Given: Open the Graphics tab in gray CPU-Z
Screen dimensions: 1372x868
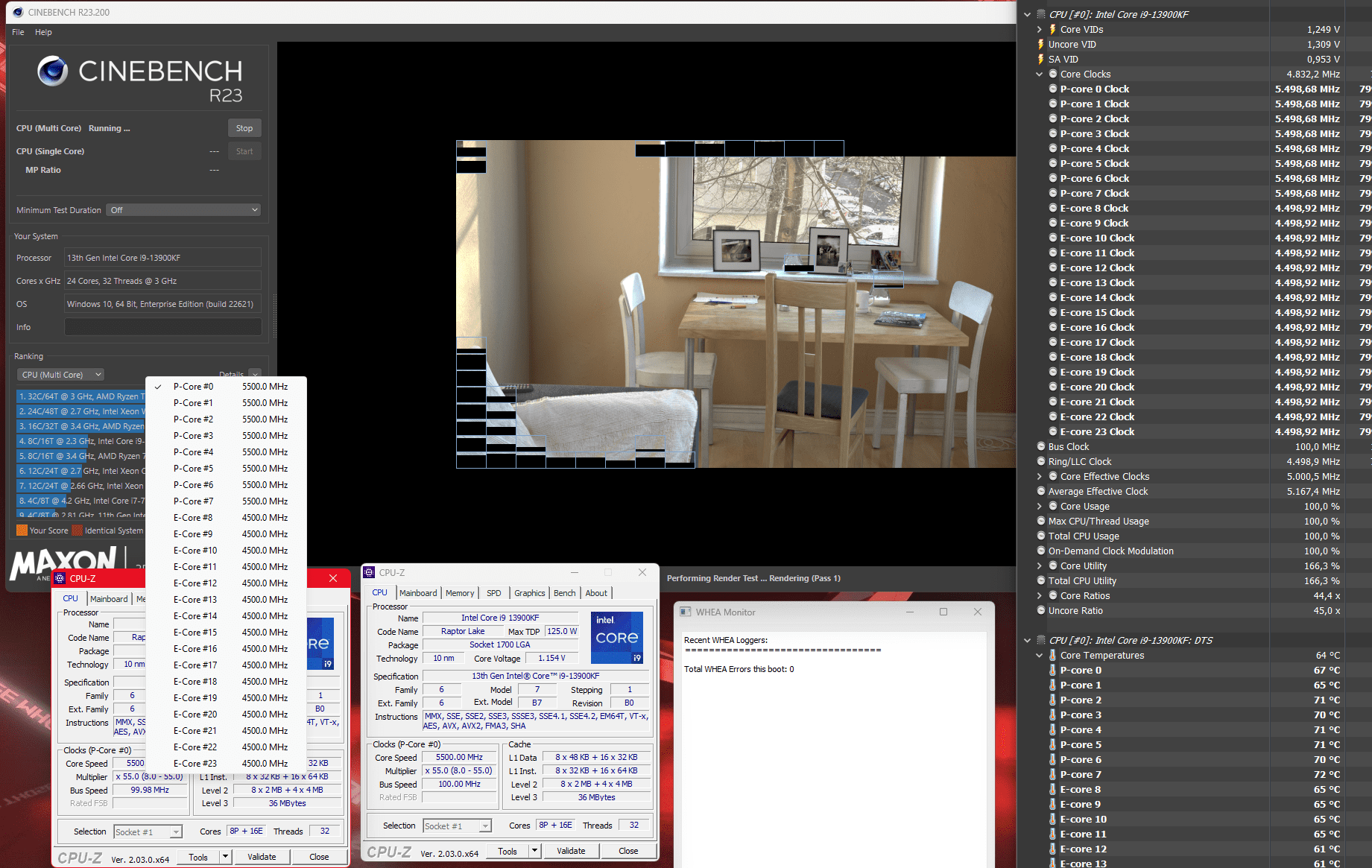Looking at the screenshot, I should pyautogui.click(x=529, y=593).
